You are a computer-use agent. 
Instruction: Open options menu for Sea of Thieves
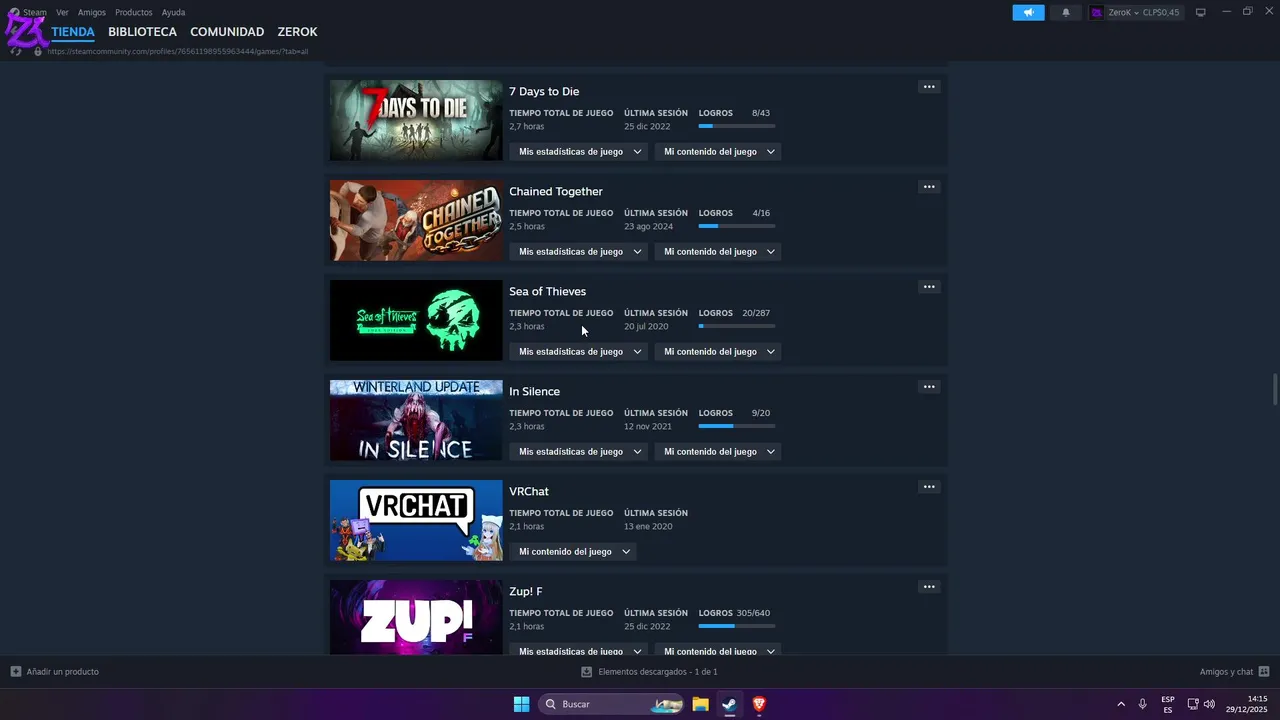click(x=929, y=287)
